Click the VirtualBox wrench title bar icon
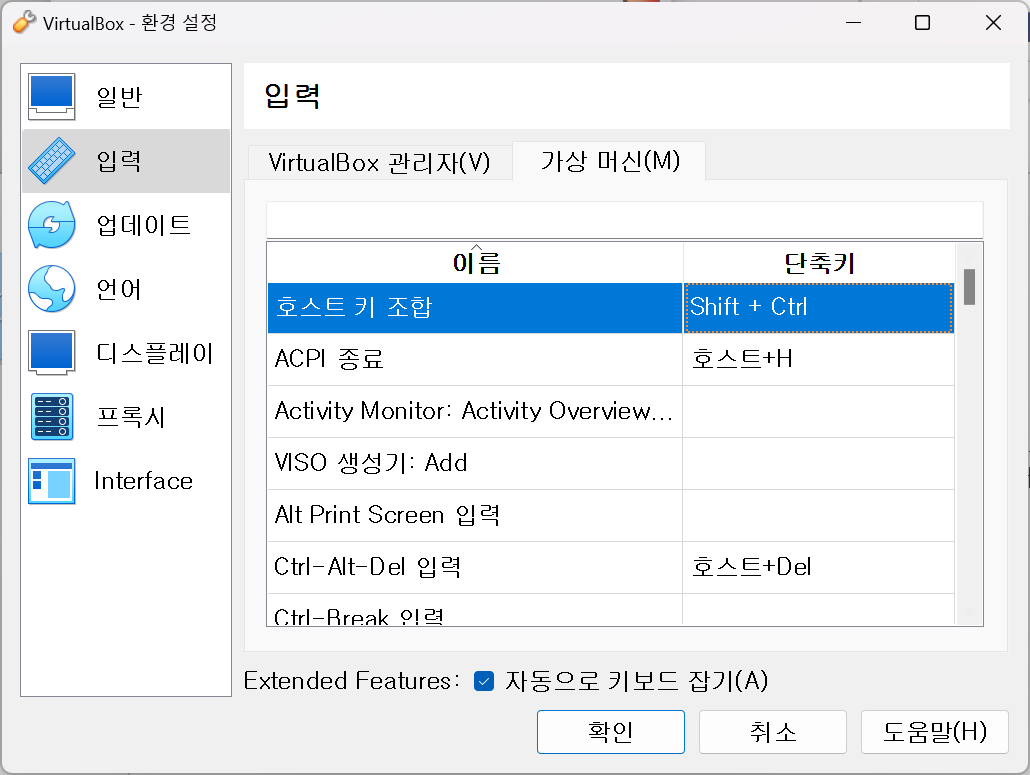 pos(24,22)
